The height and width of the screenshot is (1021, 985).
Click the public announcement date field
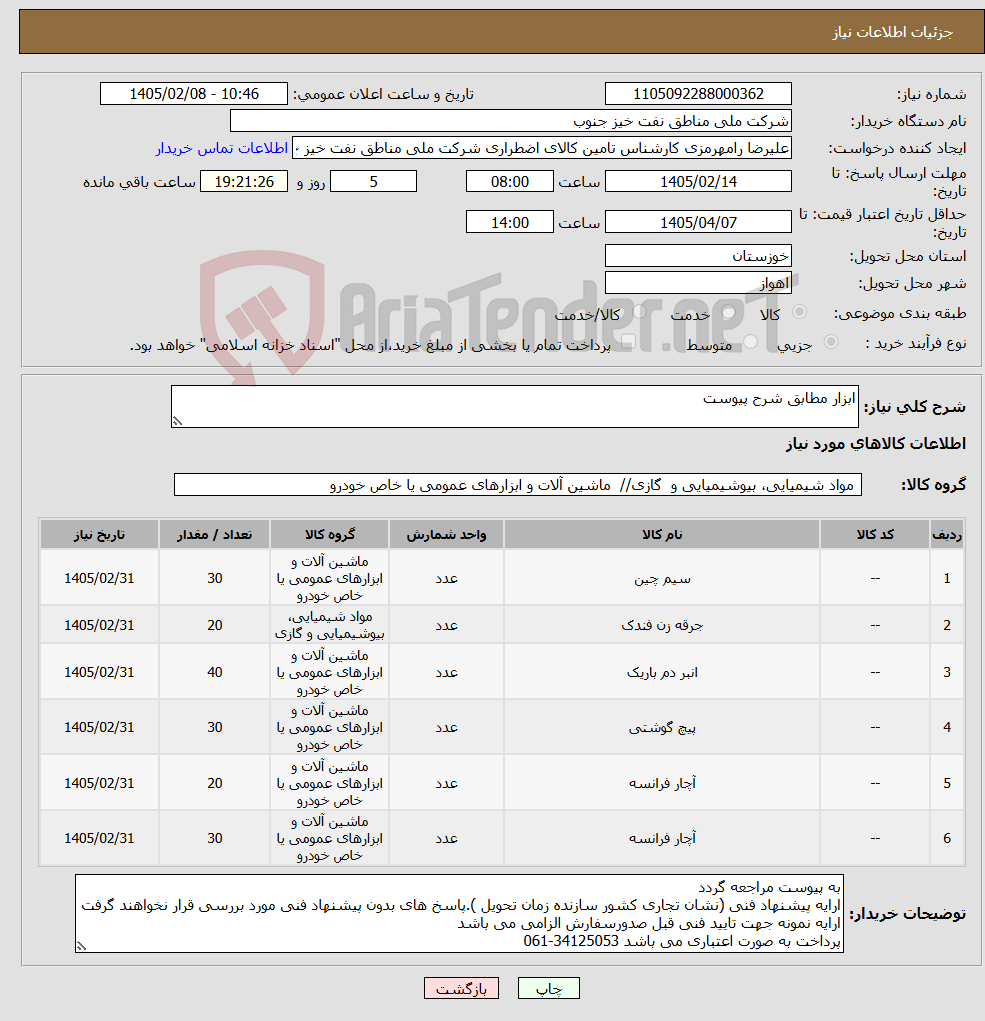[x=193, y=94]
